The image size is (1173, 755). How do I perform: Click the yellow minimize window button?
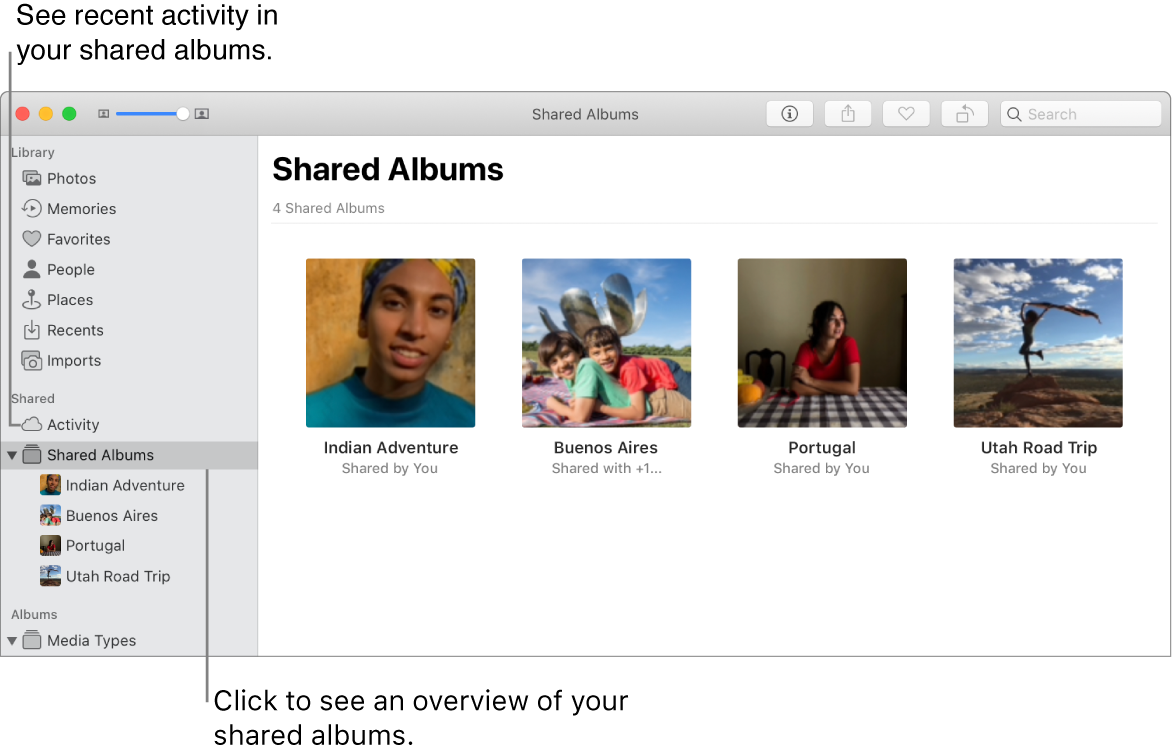46,114
